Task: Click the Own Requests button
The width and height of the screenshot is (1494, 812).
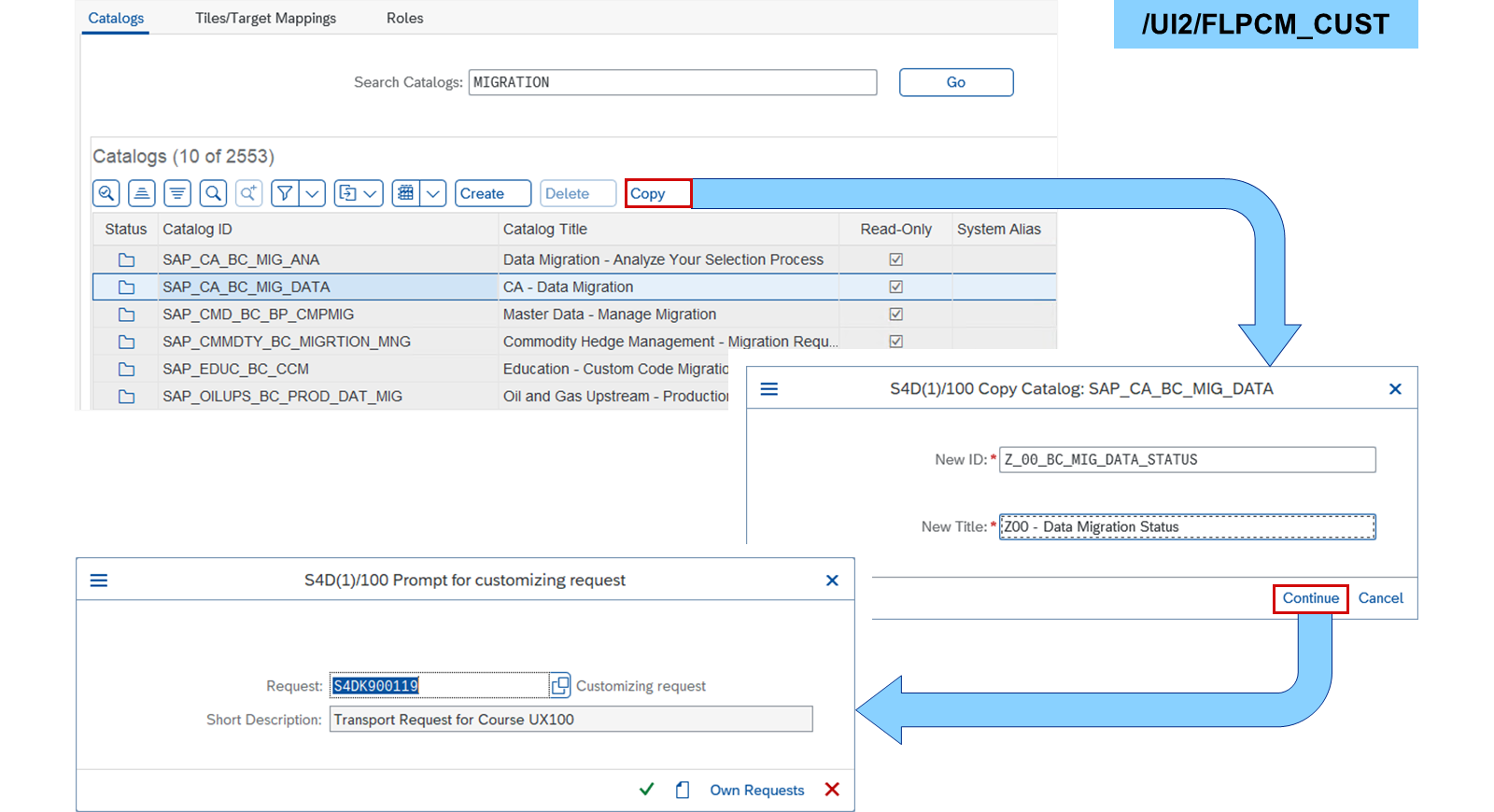Action: tap(756, 791)
